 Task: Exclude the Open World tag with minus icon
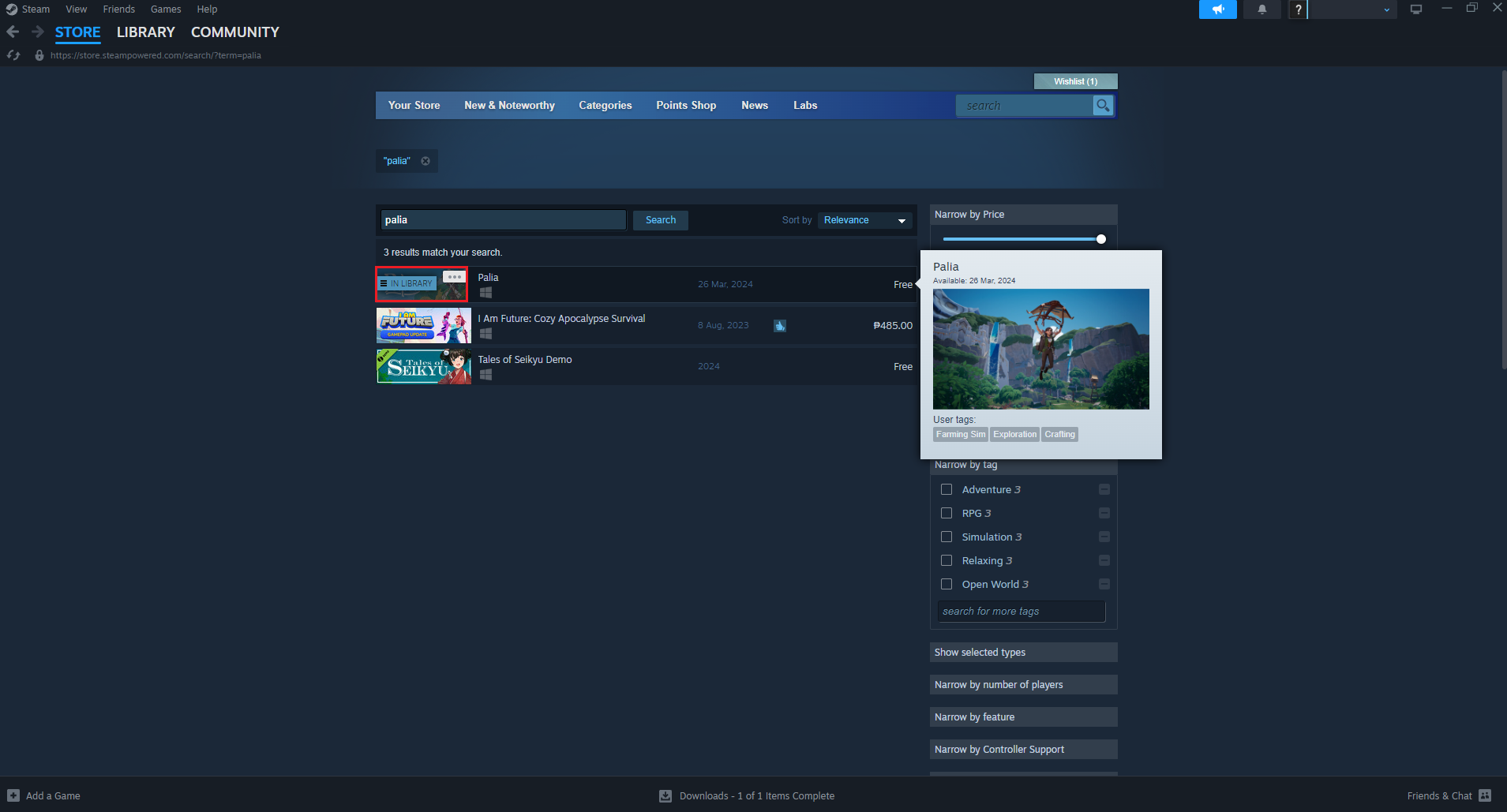tap(1104, 584)
